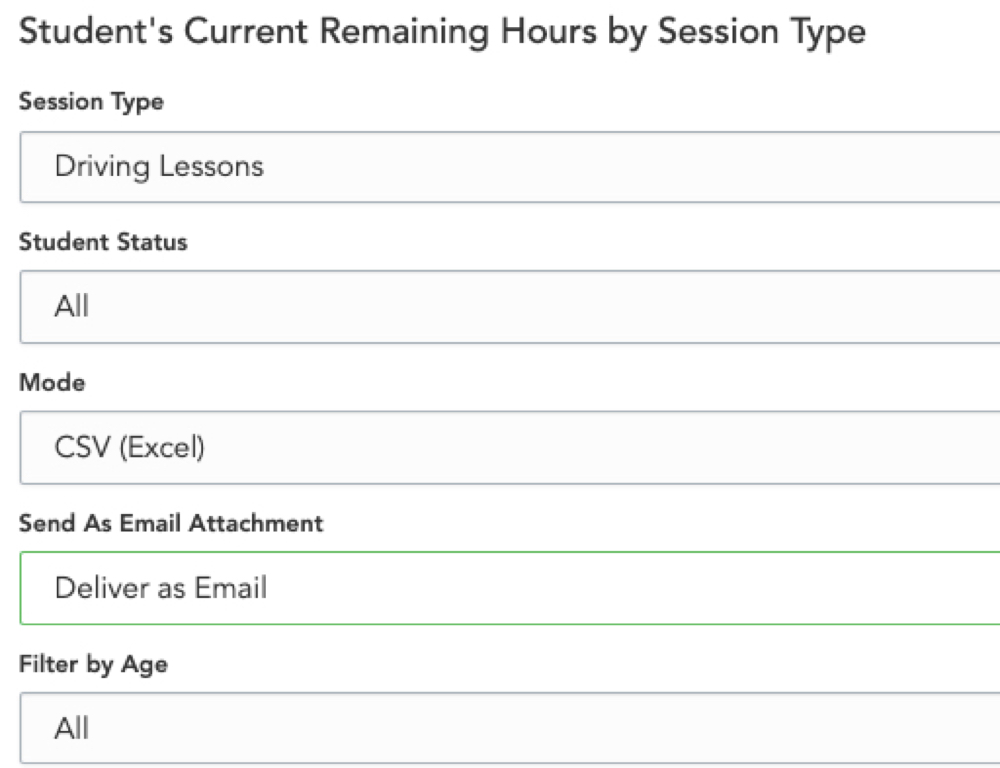Focus the green-outlined Deliver as Email box
This screenshot has width=1000, height=768.
coord(510,588)
